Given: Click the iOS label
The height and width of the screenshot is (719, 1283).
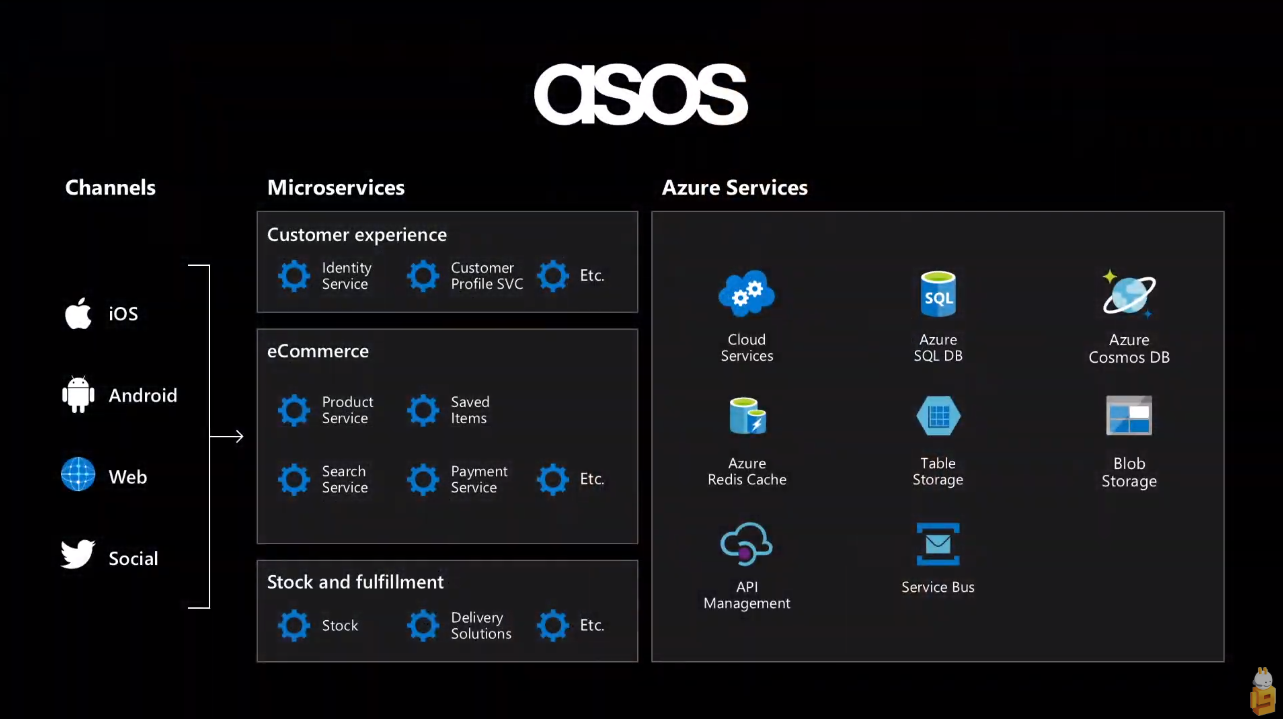Looking at the screenshot, I should click(123, 314).
